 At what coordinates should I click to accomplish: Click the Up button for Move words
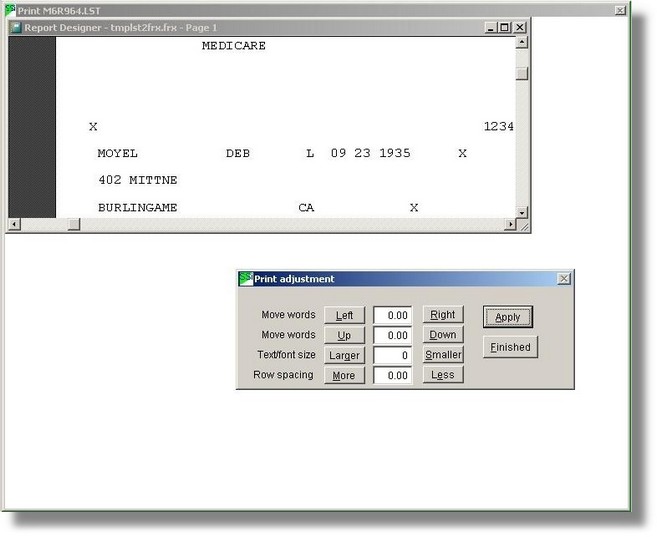[344, 335]
